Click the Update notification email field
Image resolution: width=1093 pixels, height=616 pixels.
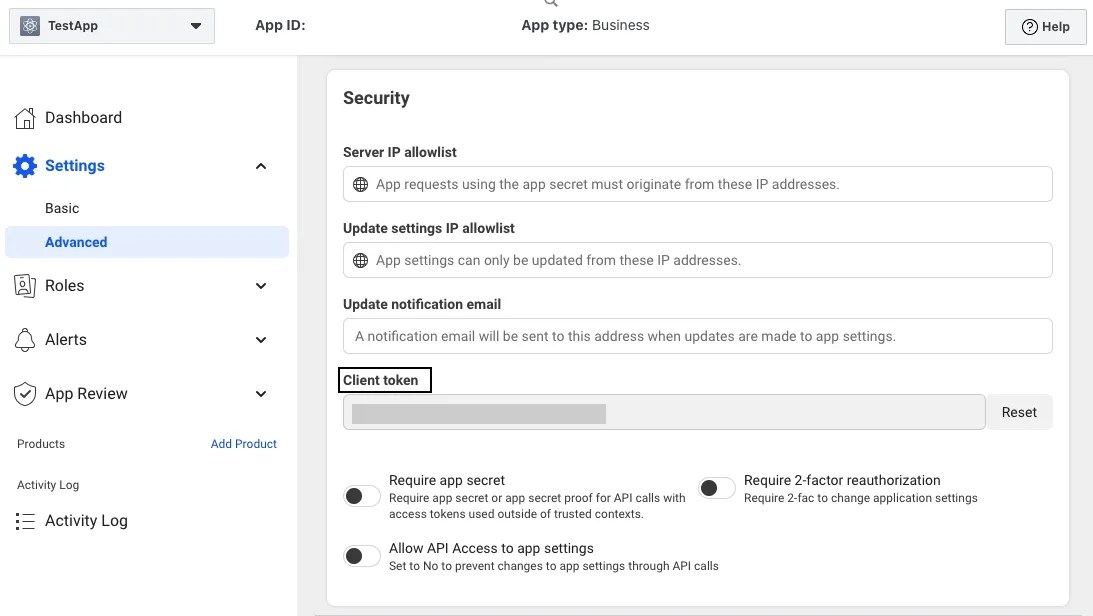click(697, 336)
